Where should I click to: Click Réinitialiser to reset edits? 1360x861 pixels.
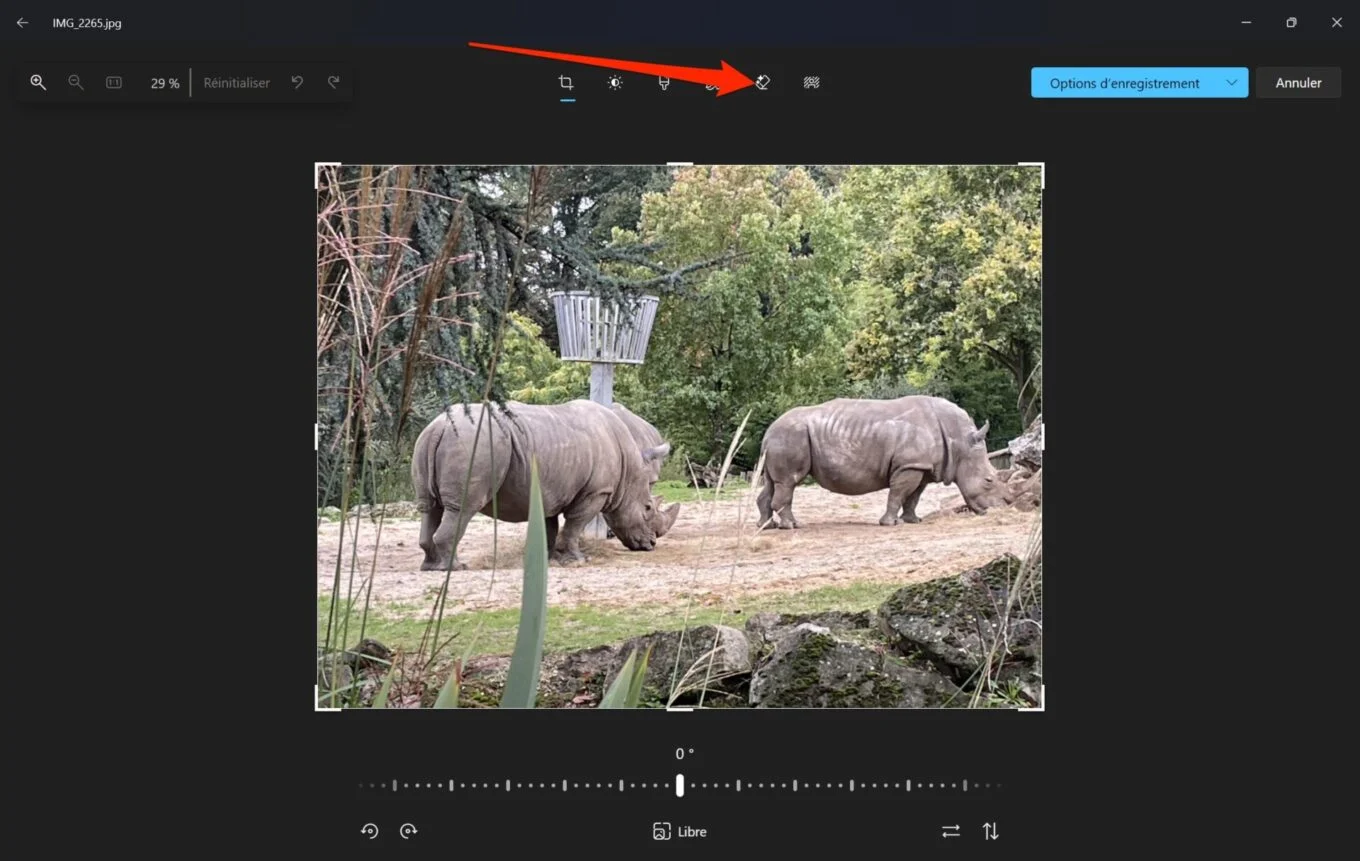[237, 83]
